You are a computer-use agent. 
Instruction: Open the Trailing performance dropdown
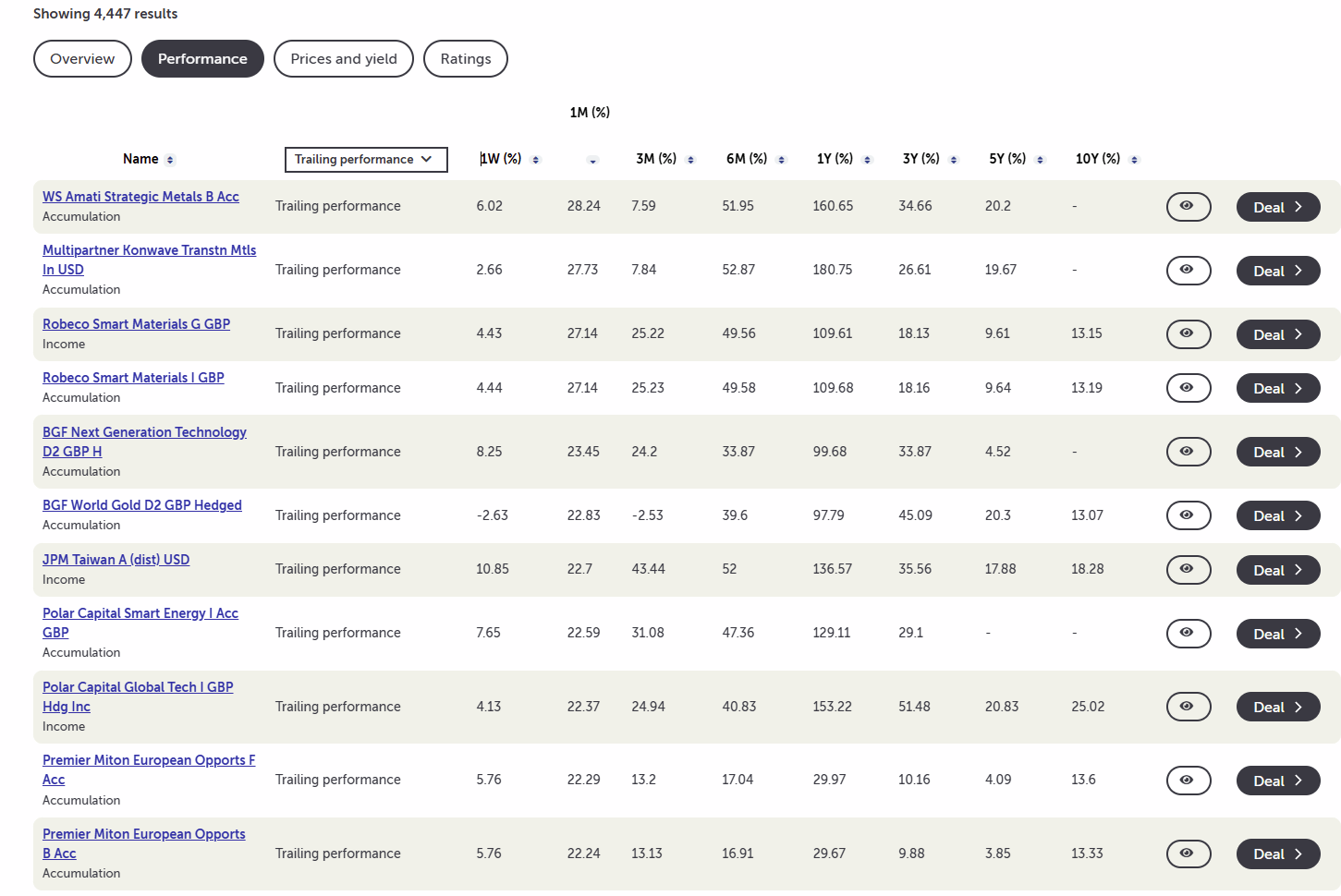(x=365, y=160)
